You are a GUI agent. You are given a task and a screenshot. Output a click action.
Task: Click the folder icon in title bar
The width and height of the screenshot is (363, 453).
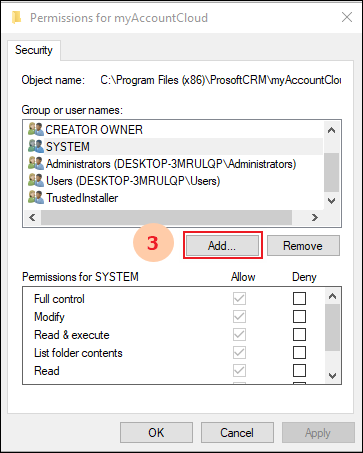[16, 17]
